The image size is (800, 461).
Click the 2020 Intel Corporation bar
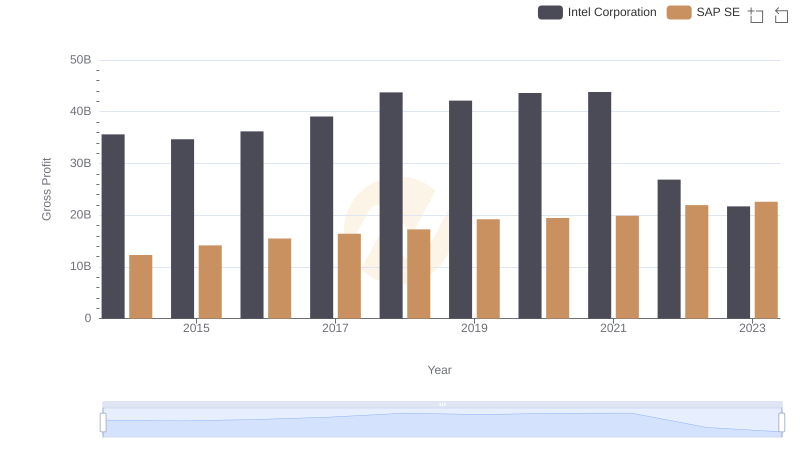point(530,206)
